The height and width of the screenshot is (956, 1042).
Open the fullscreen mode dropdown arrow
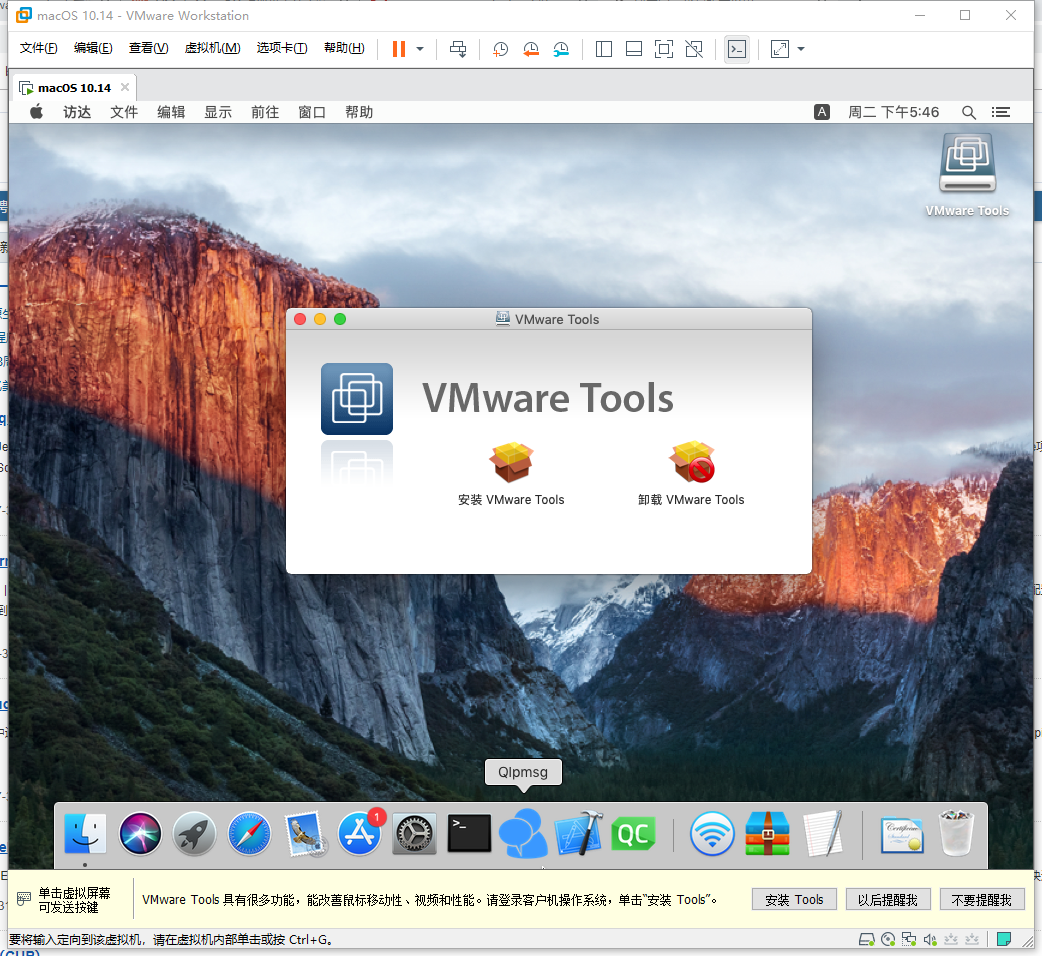click(x=800, y=48)
